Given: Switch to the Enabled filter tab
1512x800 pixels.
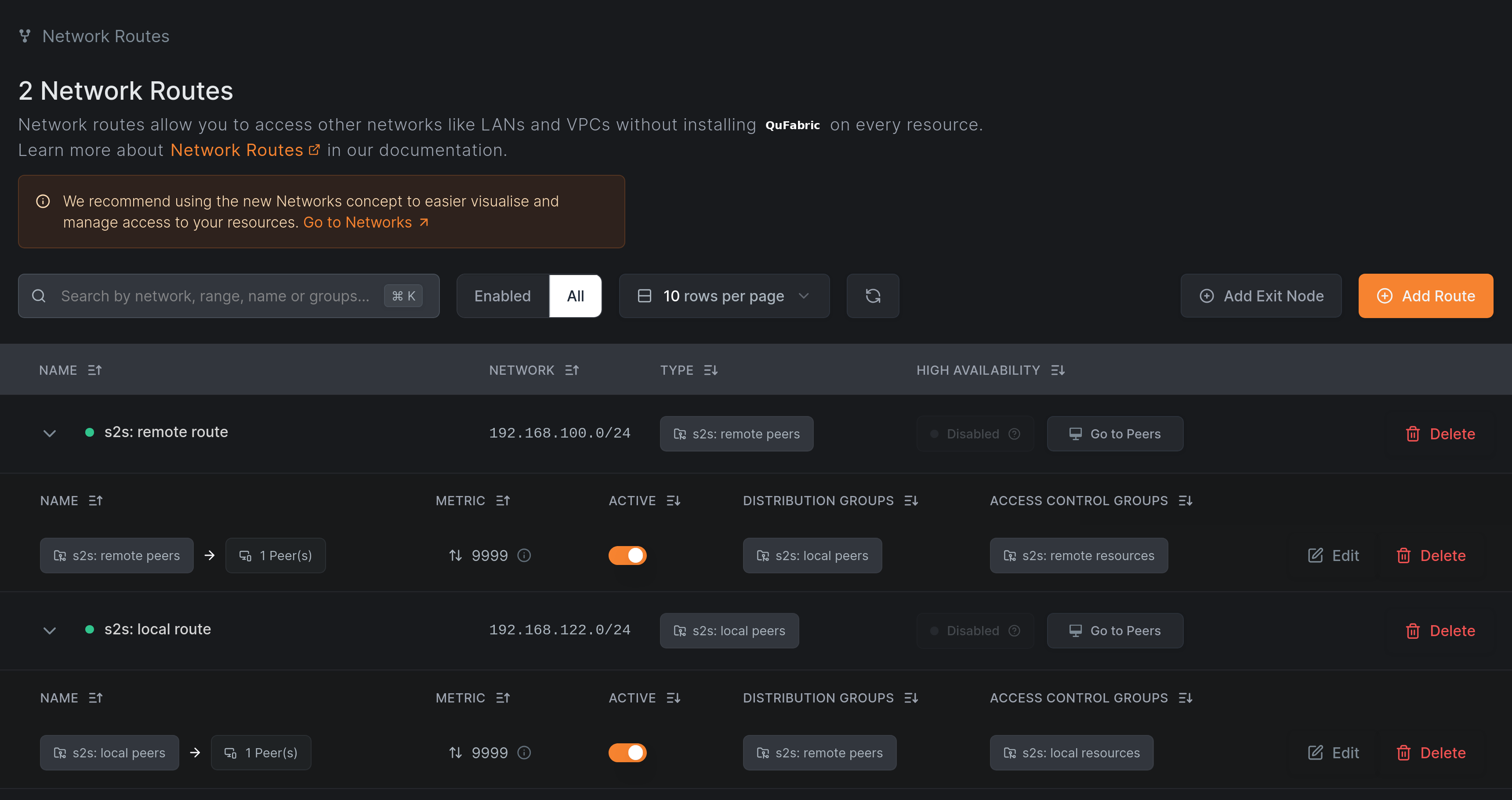Looking at the screenshot, I should pos(502,296).
